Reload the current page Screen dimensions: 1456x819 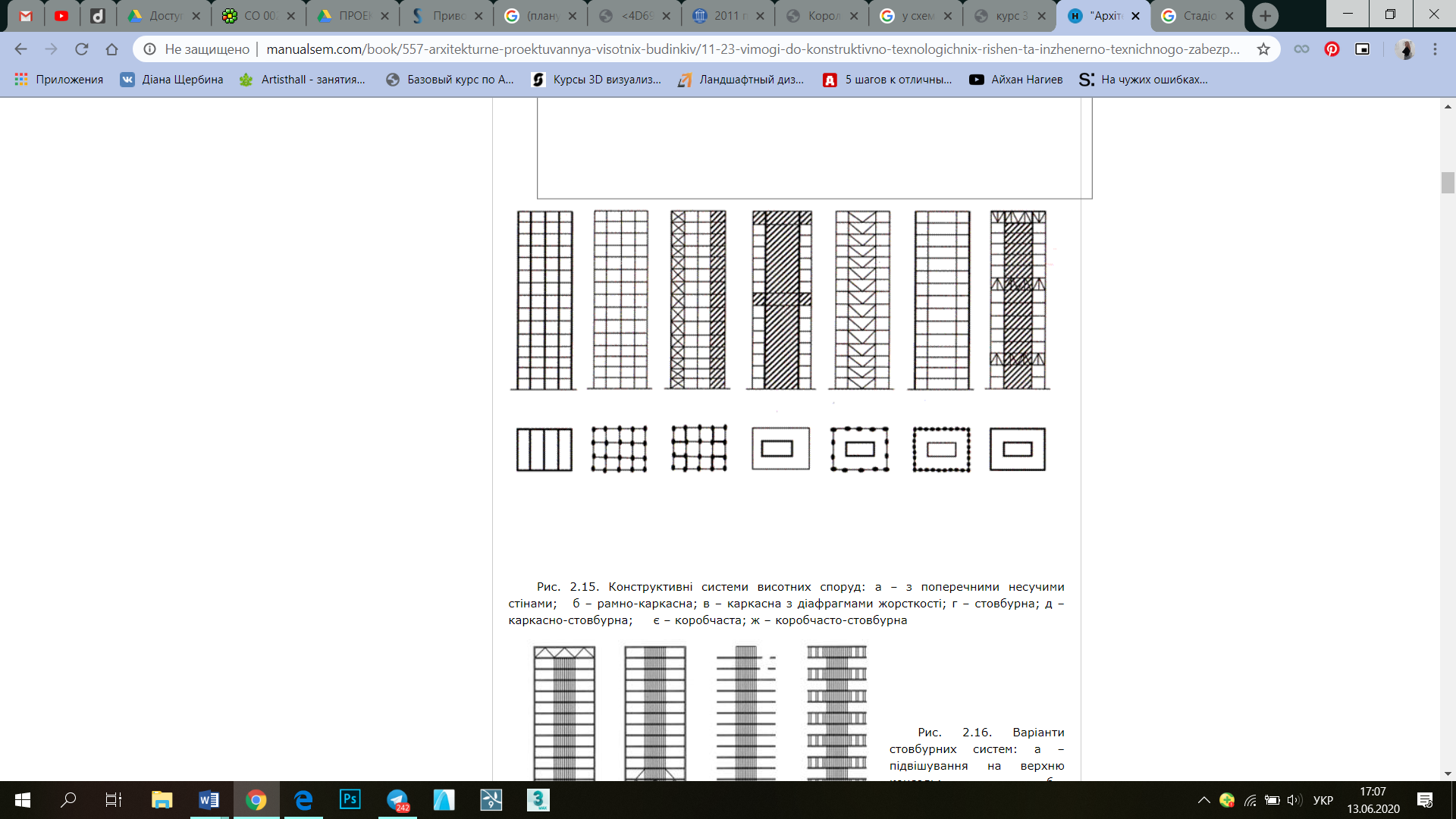[x=81, y=49]
